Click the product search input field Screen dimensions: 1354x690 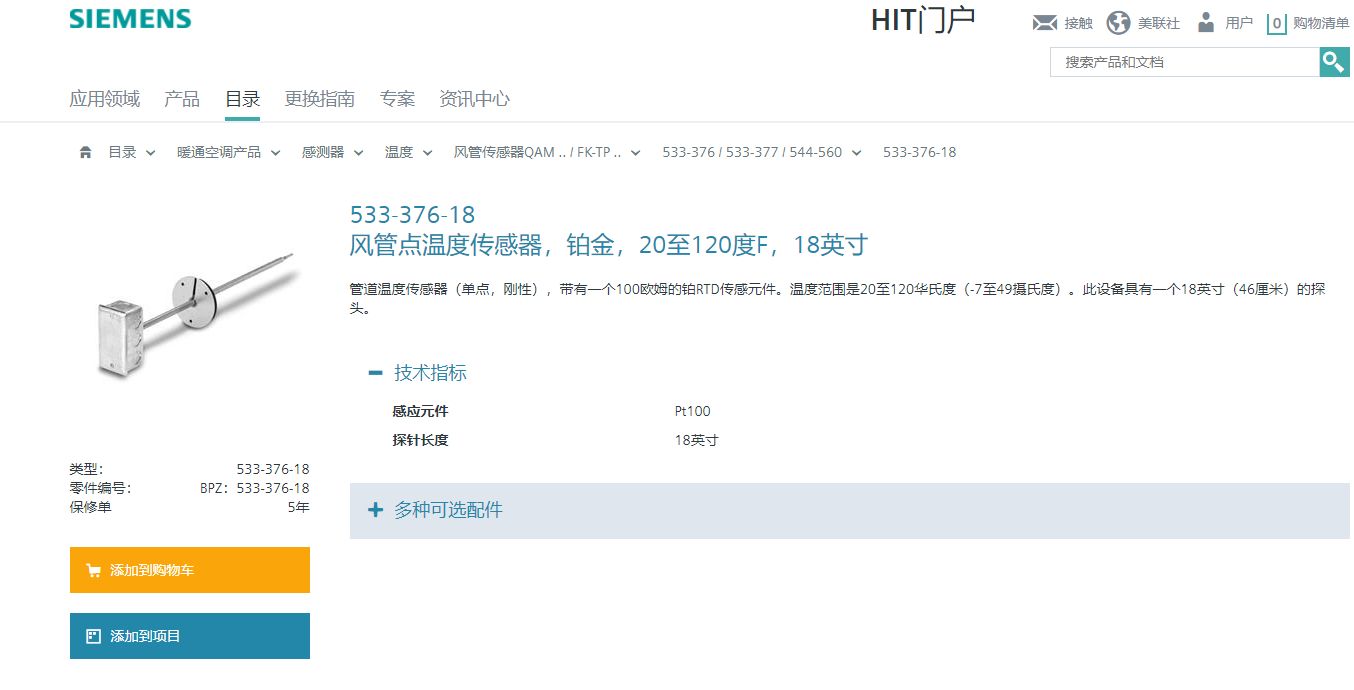[x=1184, y=62]
